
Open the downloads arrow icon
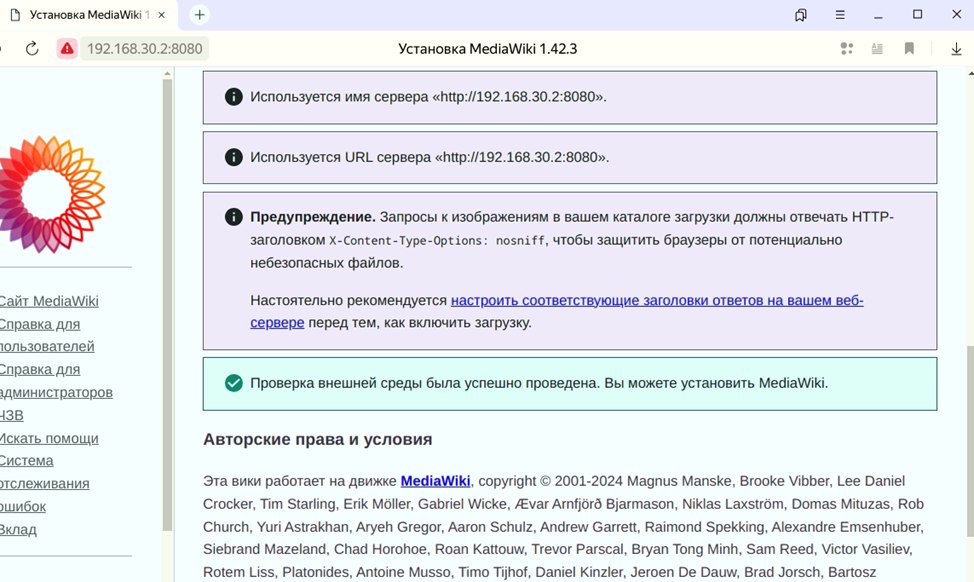coord(956,48)
